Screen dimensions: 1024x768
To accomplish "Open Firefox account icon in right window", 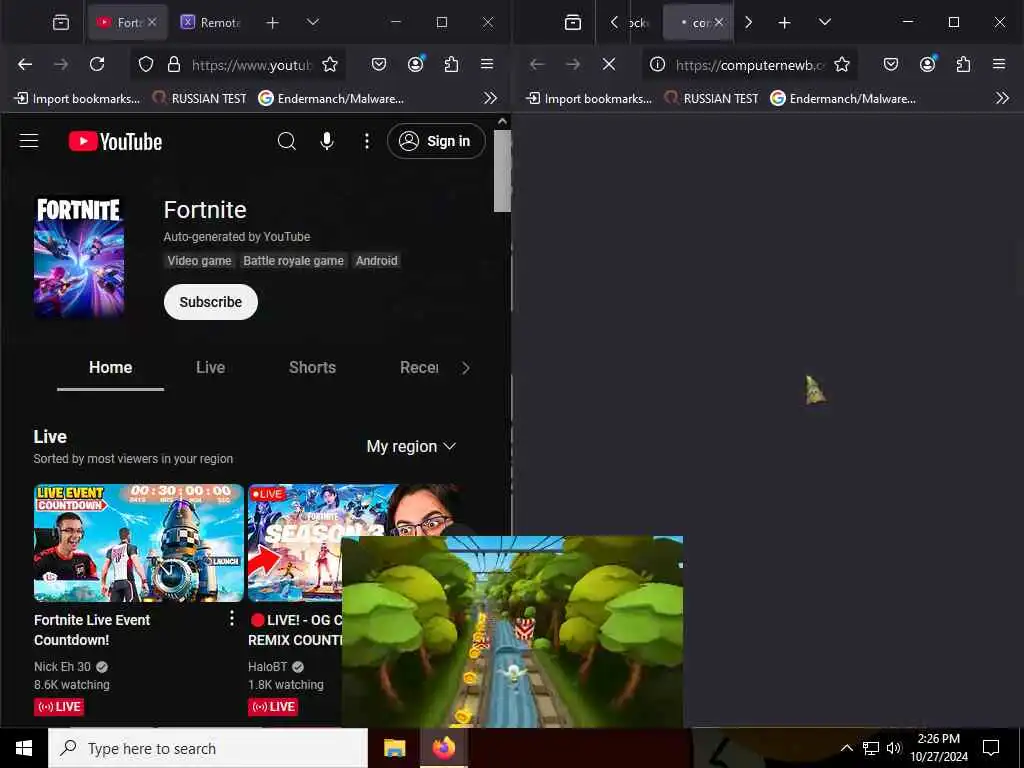I will pyautogui.click(x=927, y=64).
